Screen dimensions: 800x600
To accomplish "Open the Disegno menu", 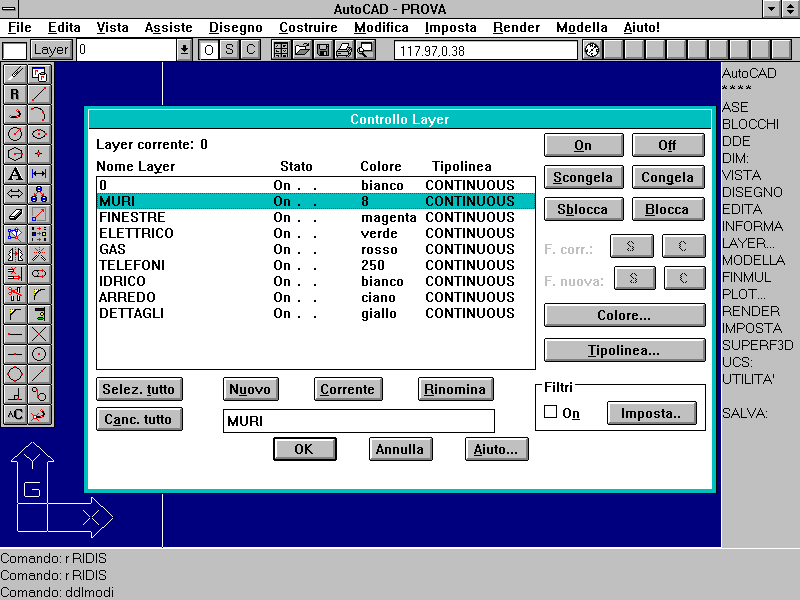I will point(236,28).
